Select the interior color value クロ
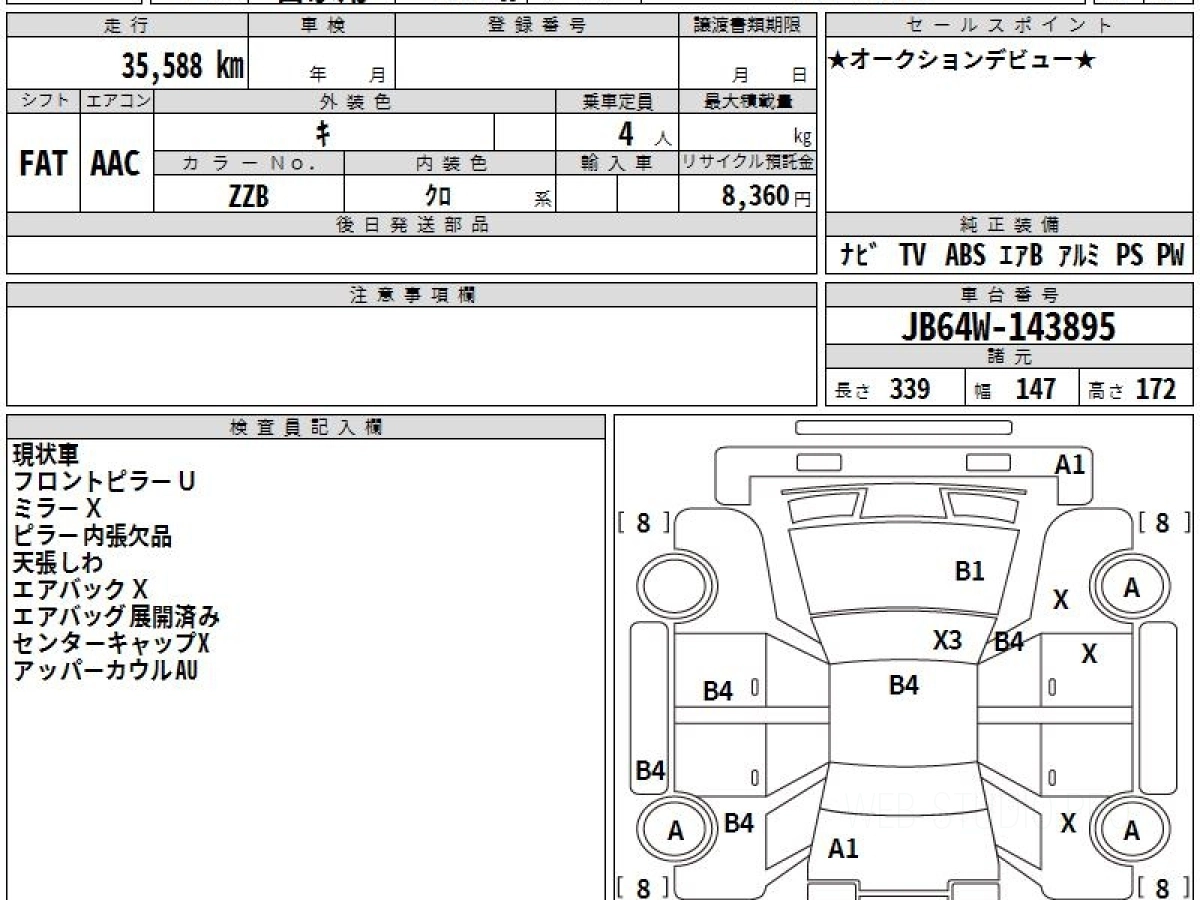 (438, 196)
